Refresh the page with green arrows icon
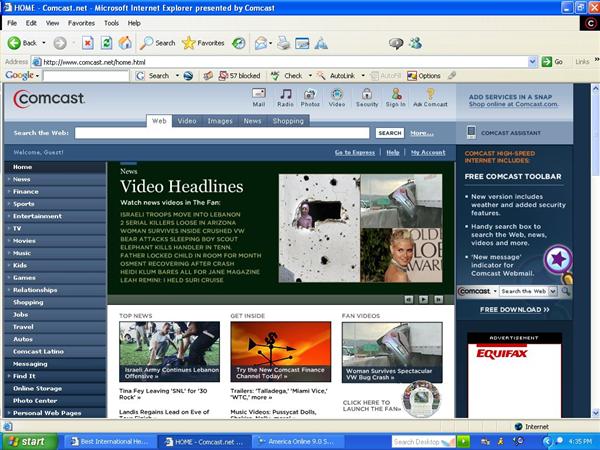Screen dimensions: 600x450 pos(106,43)
